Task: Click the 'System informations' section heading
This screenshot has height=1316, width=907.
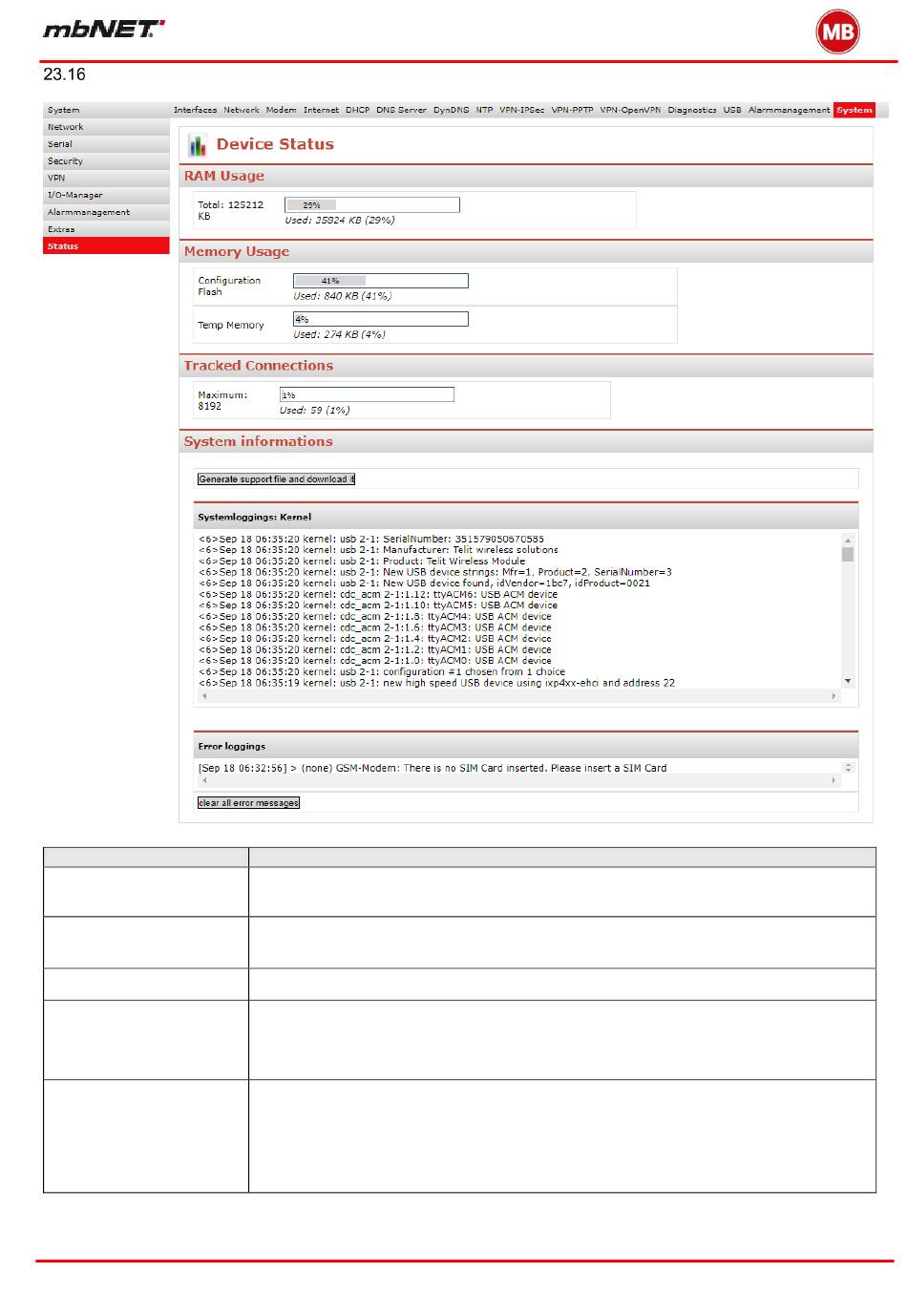Action: [259, 441]
